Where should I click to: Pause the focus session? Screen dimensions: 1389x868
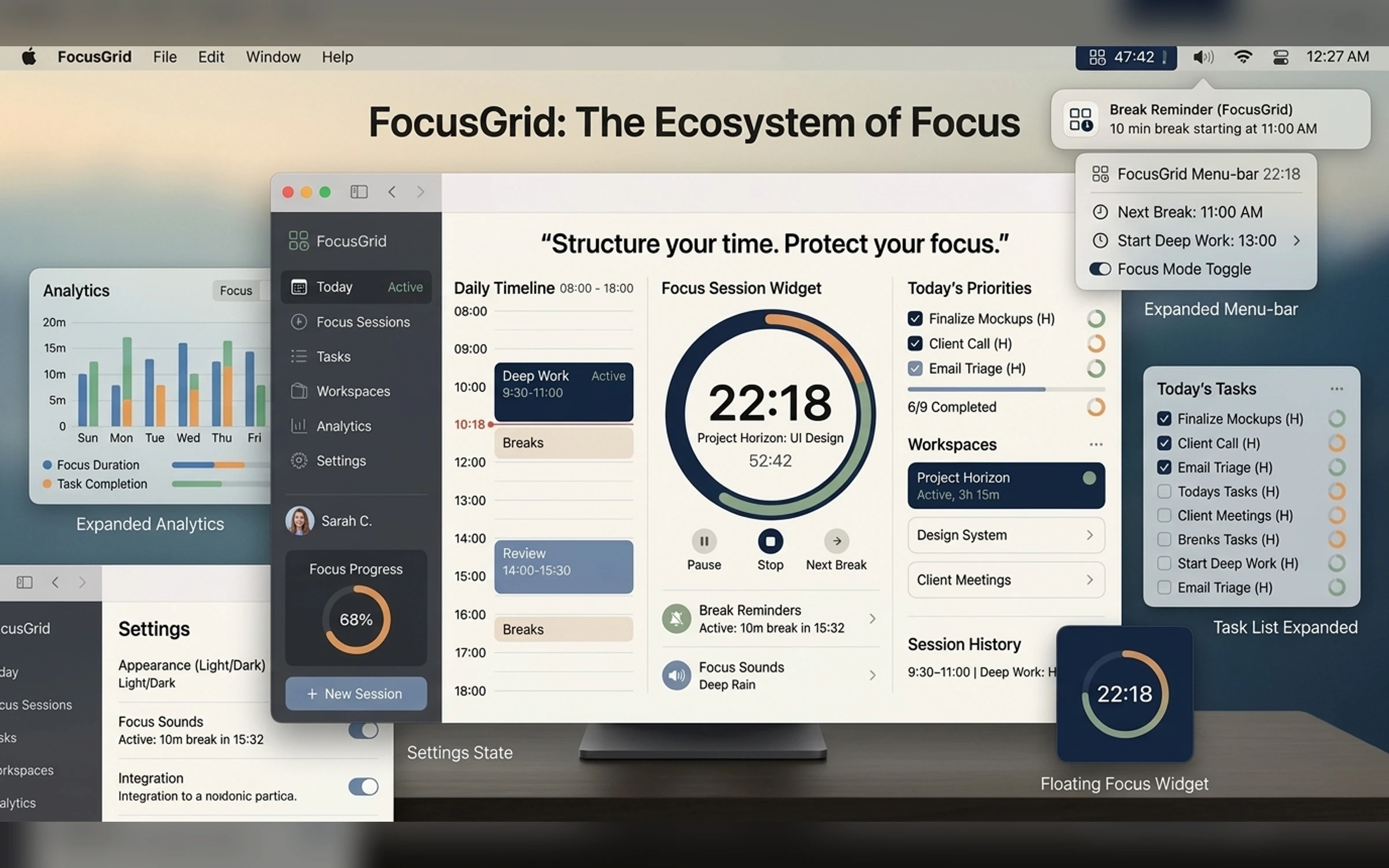[x=704, y=541]
